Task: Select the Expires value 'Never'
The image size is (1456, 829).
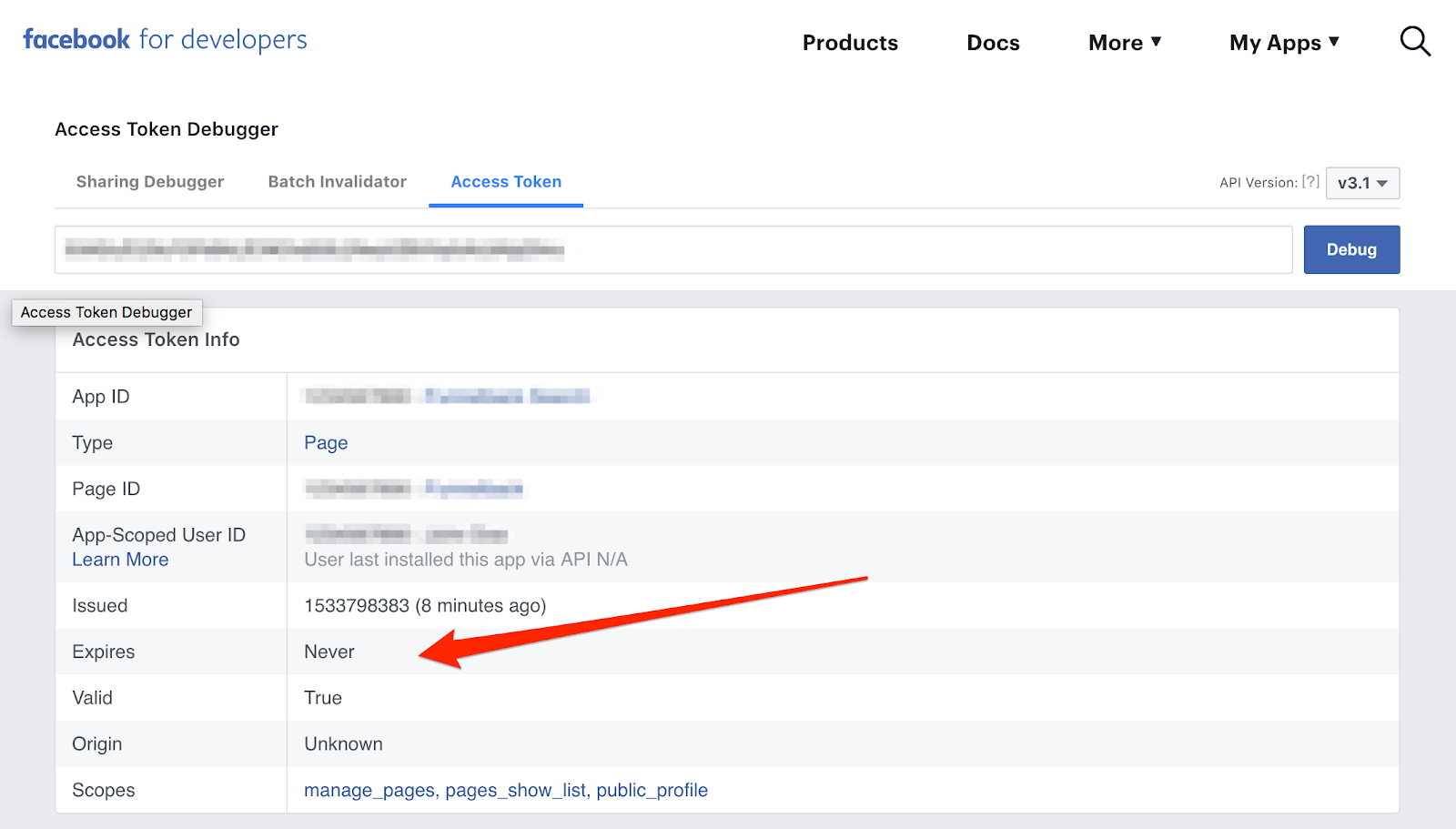Action: coord(329,652)
